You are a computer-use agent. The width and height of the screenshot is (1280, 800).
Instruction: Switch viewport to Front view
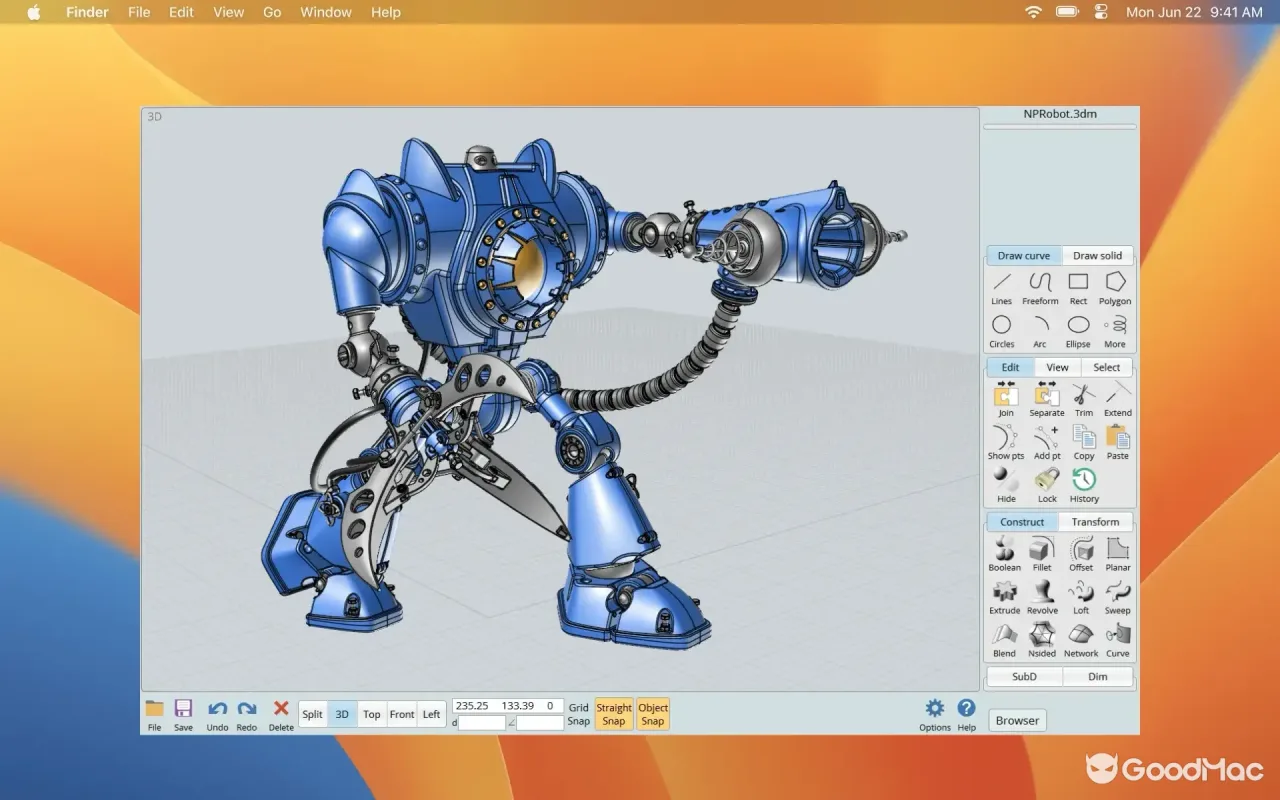pos(402,714)
